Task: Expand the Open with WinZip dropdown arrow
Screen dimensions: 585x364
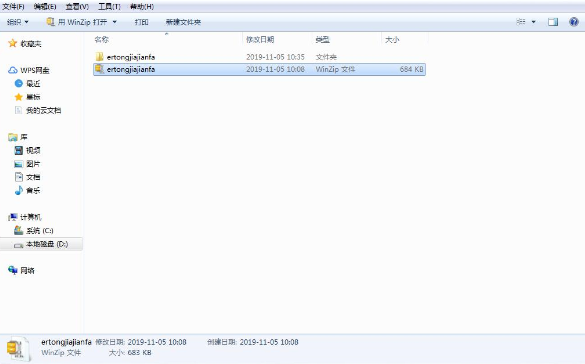Action: coord(115,22)
